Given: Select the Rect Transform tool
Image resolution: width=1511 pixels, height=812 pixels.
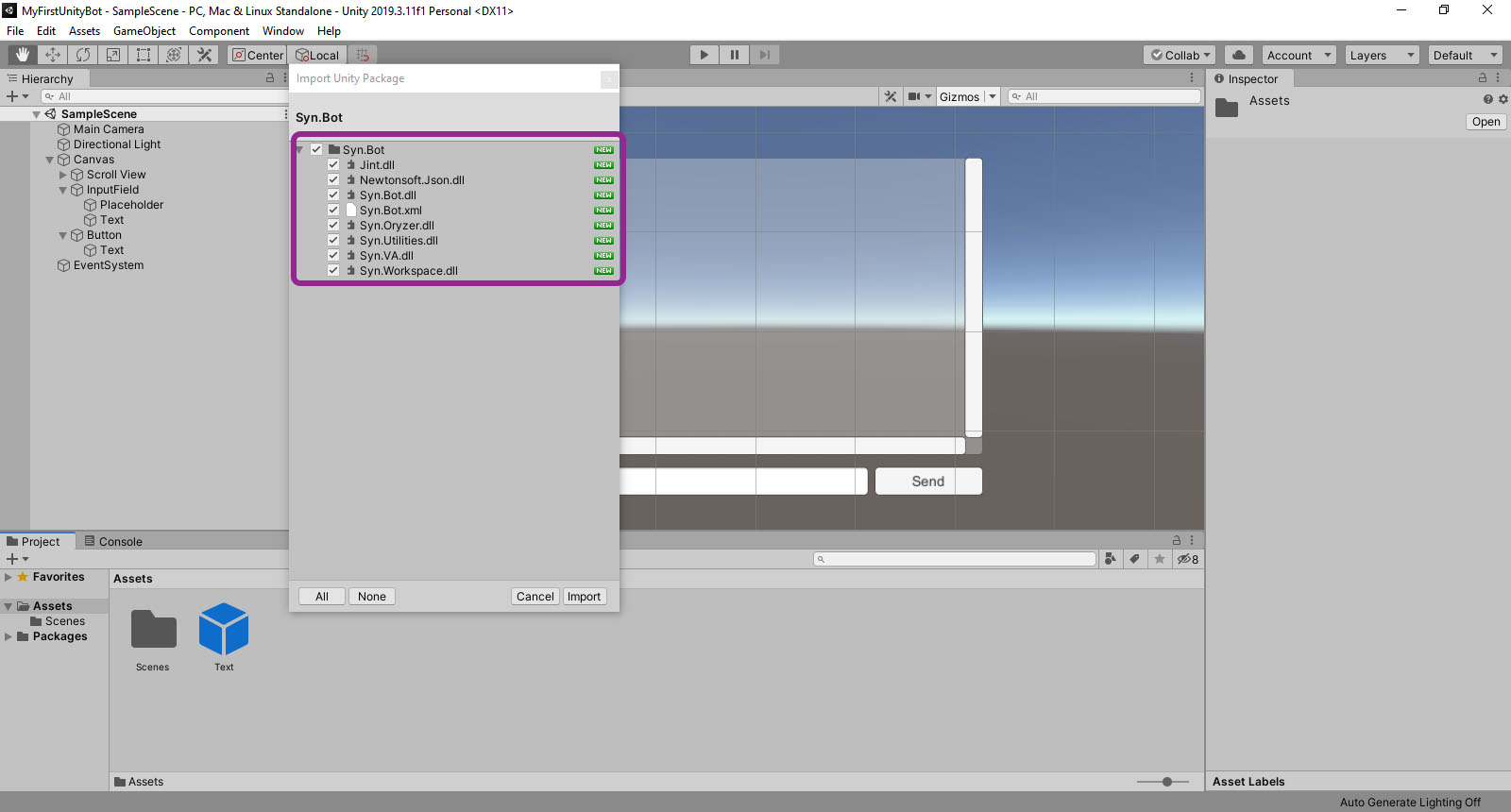Looking at the screenshot, I should (x=144, y=55).
